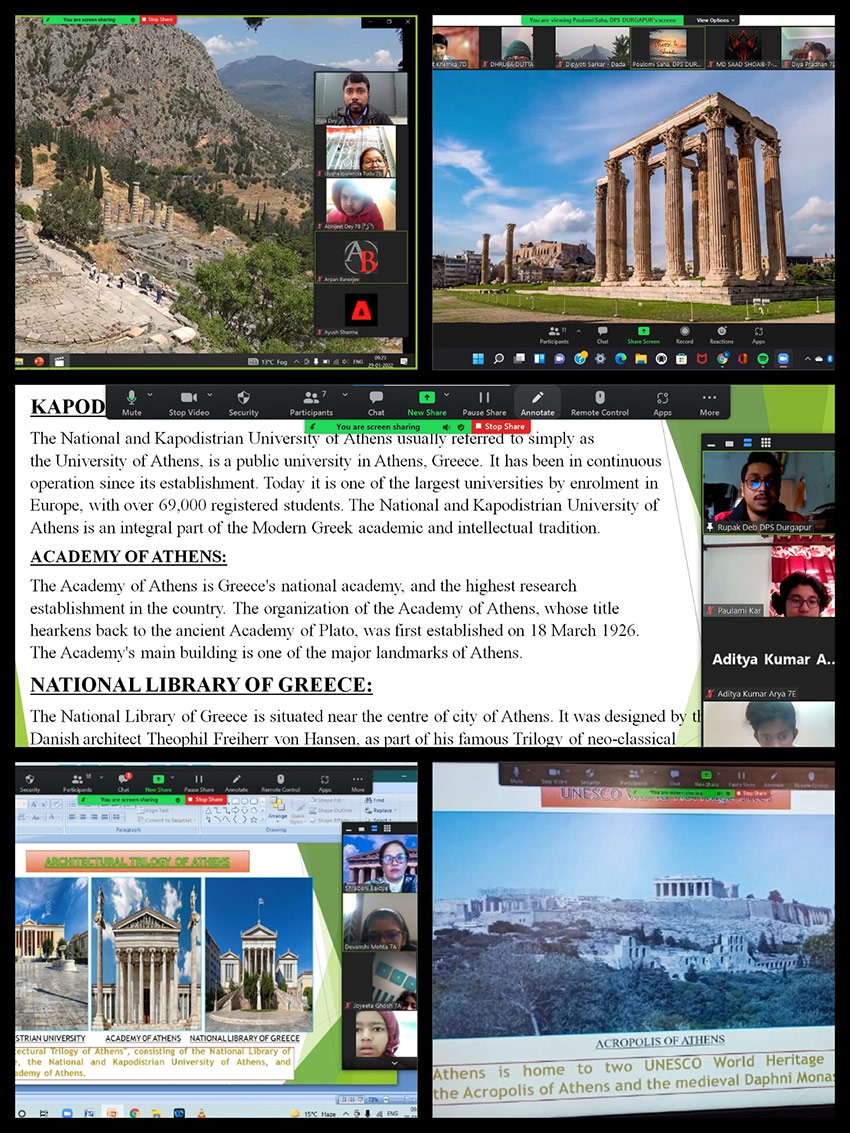This screenshot has width=850, height=1133.
Task: Mute microphone in the Zoom sharing toolbar
Action: point(131,402)
